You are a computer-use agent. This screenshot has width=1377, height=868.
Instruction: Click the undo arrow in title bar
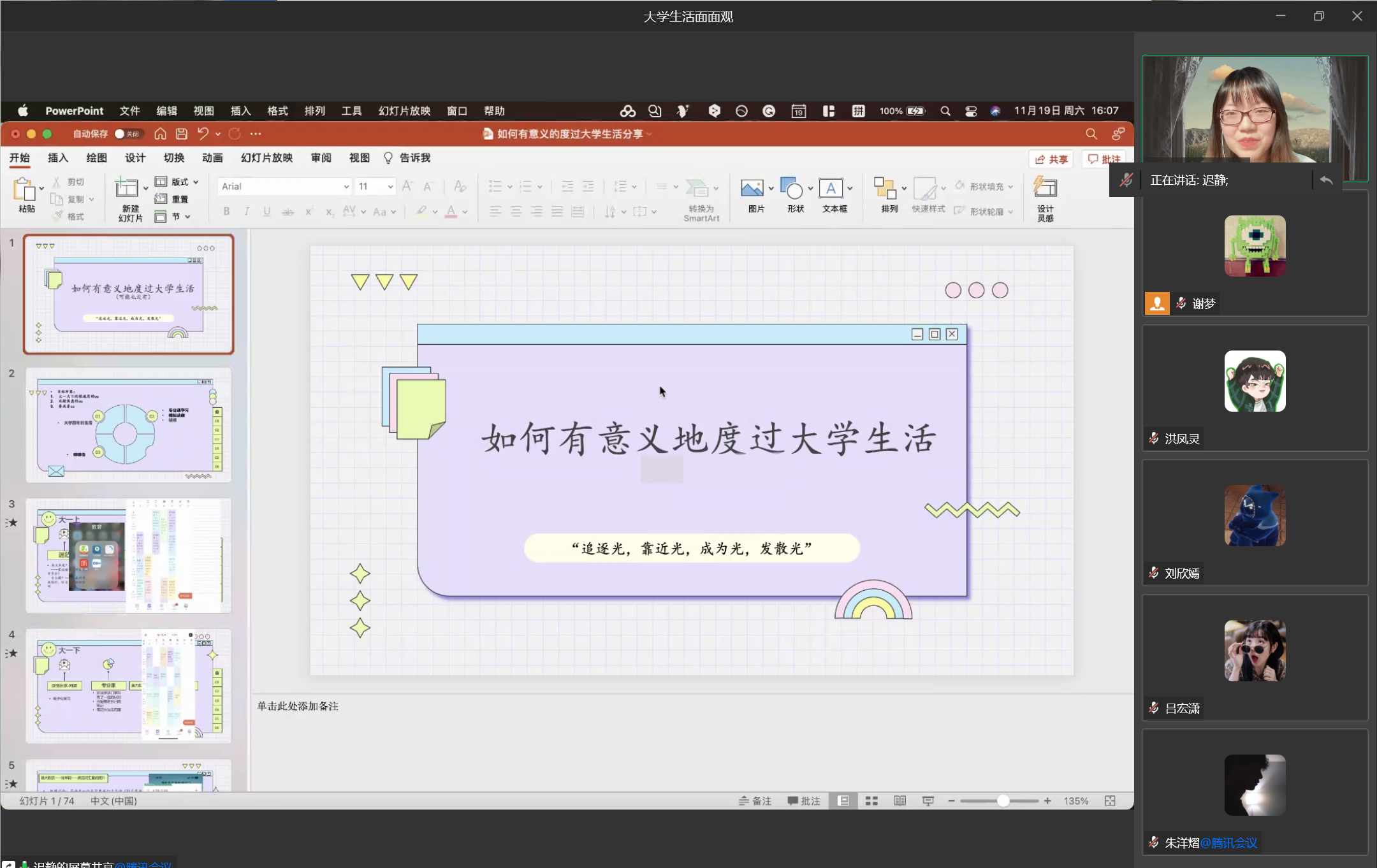pos(203,134)
